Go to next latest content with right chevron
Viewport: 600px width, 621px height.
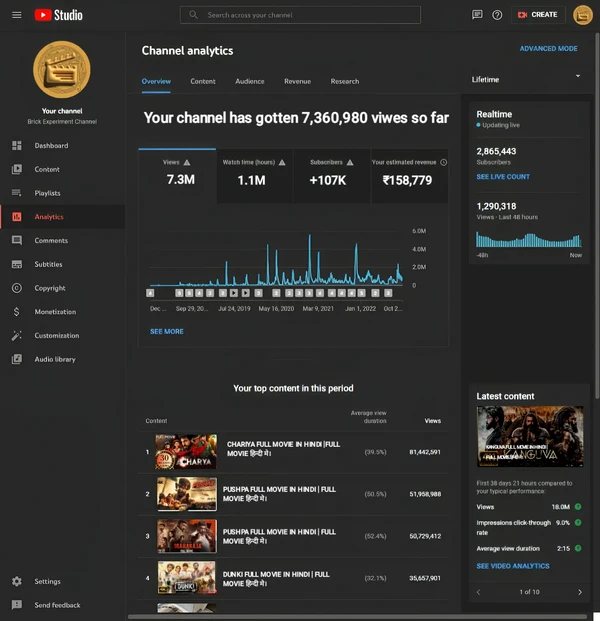click(x=580, y=592)
